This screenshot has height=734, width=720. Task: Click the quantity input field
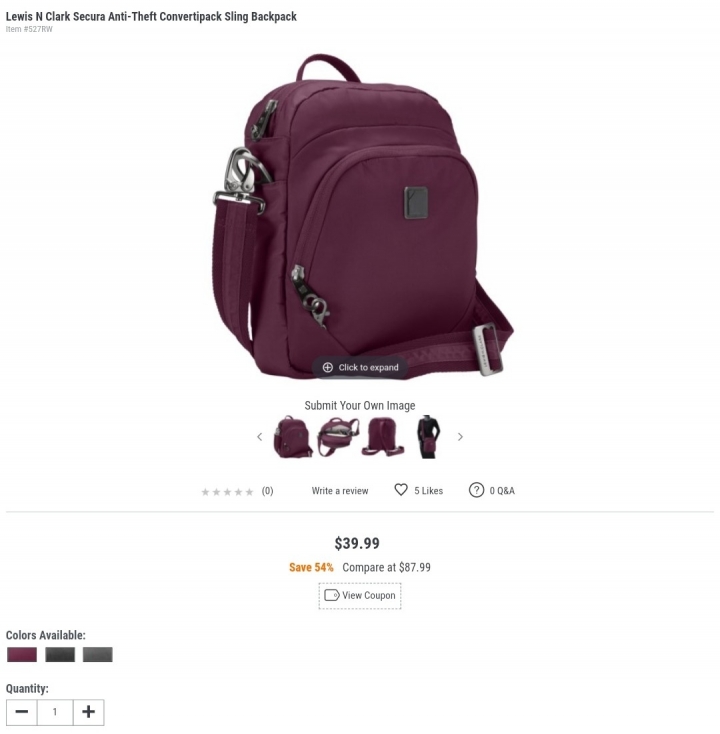[x=55, y=712]
